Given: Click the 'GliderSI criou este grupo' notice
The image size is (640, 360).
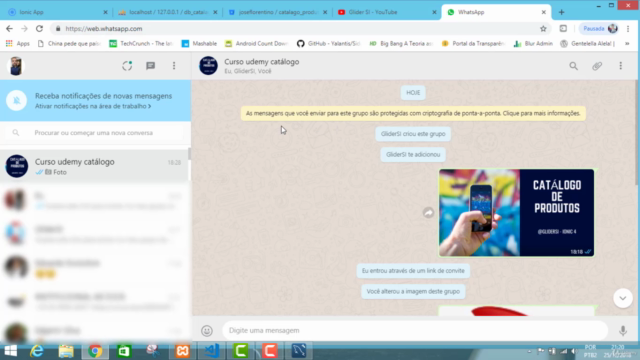Looking at the screenshot, I should pos(413,134).
